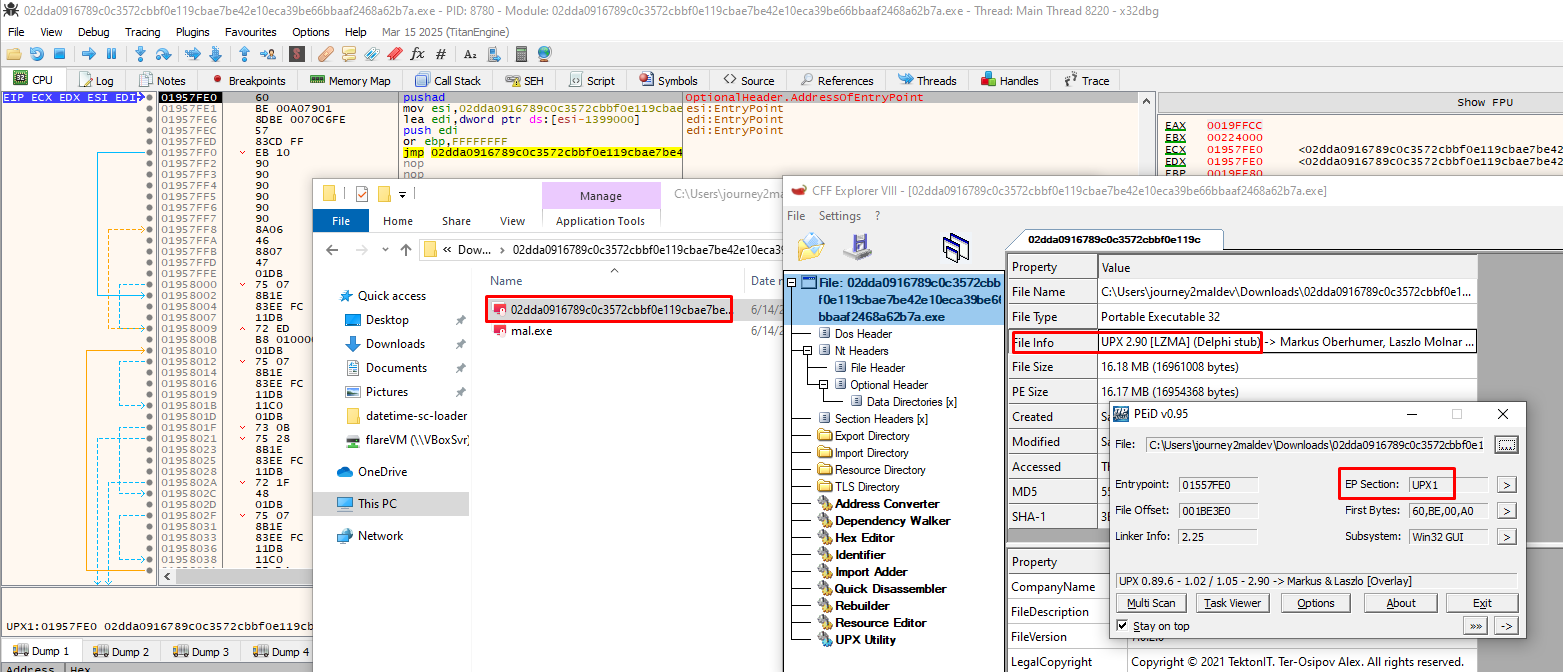Open the String references Az icon
The image size is (1563, 672).
[470, 54]
